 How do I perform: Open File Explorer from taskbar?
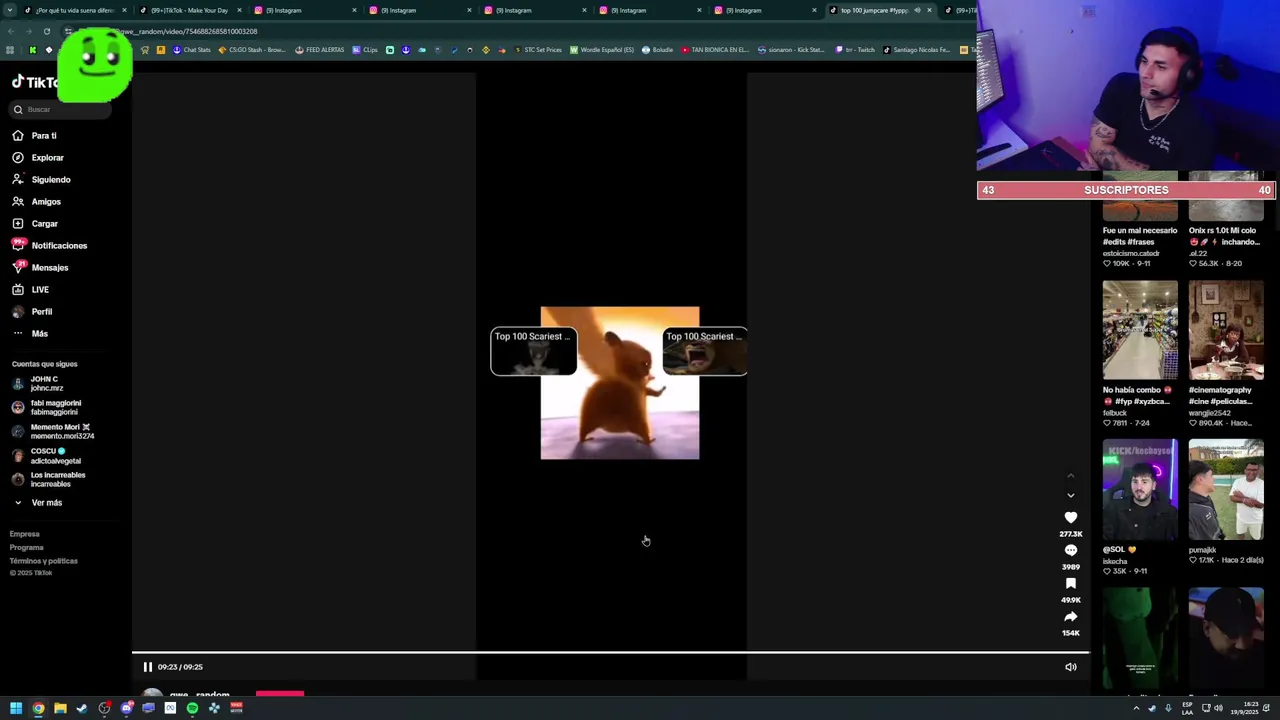[60, 708]
